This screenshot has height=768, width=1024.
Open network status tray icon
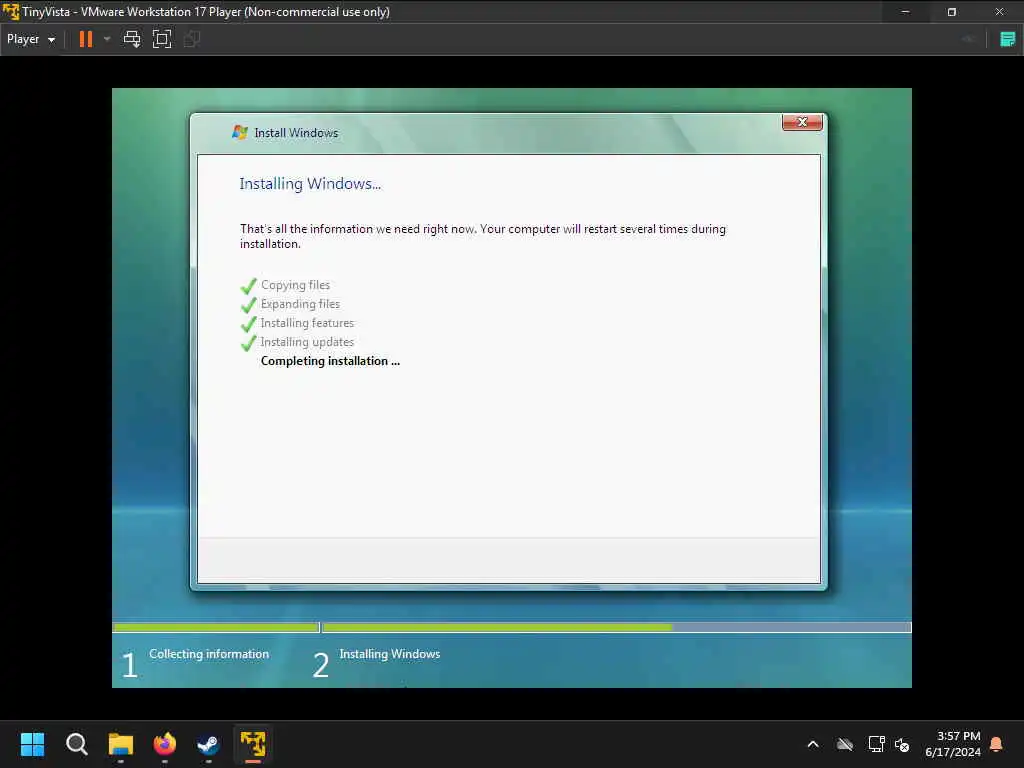[x=876, y=744]
